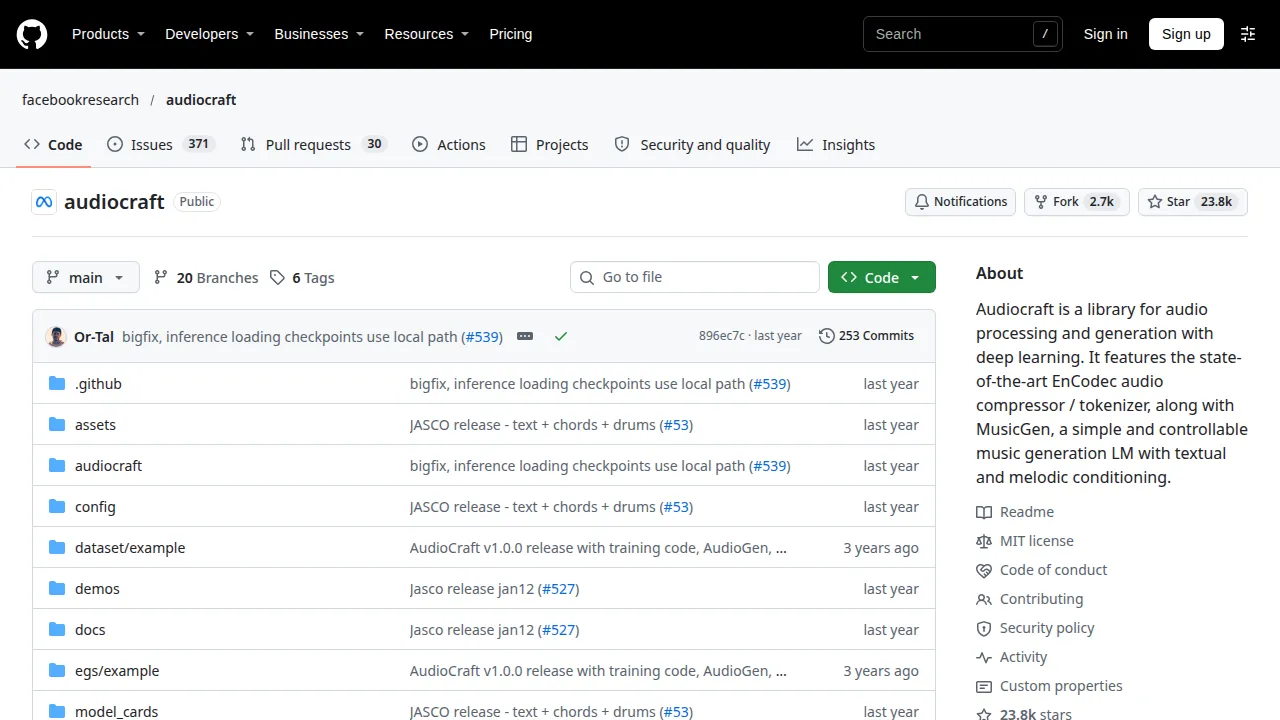The image size is (1280, 720).
Task: Open the green Code dropdown button
Action: [882, 278]
